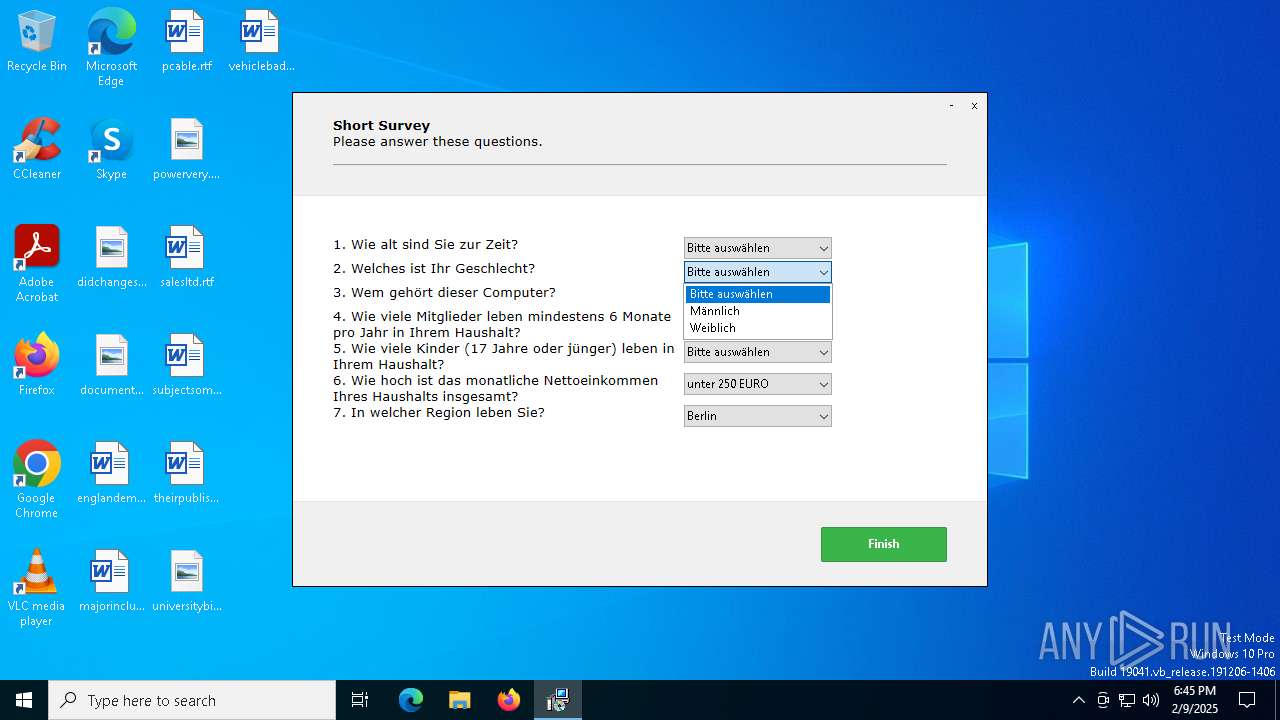Open VLC media player shortcut
This screenshot has height=720, width=1280.
coord(37,588)
